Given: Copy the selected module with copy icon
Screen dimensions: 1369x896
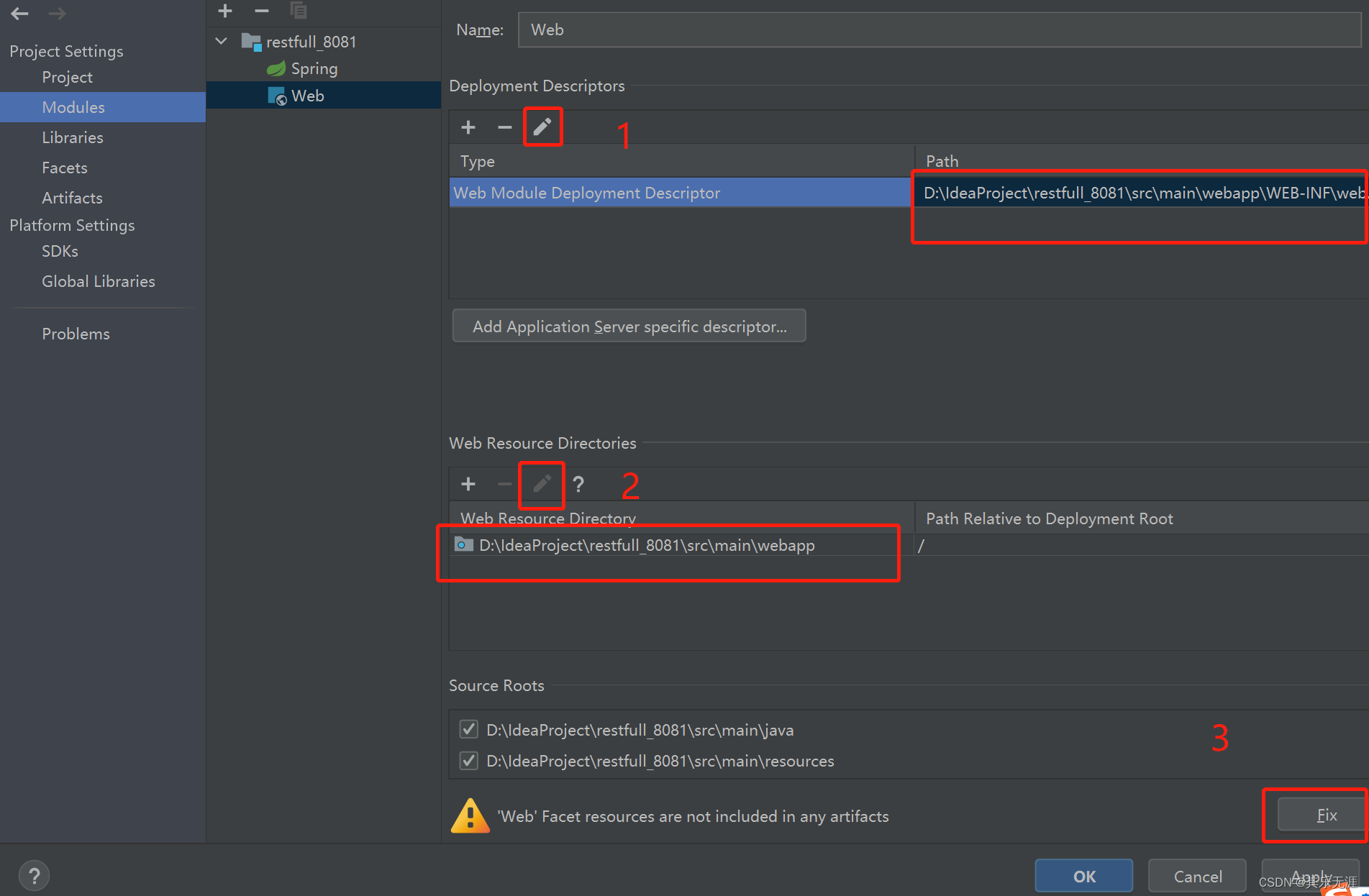Looking at the screenshot, I should (x=299, y=11).
